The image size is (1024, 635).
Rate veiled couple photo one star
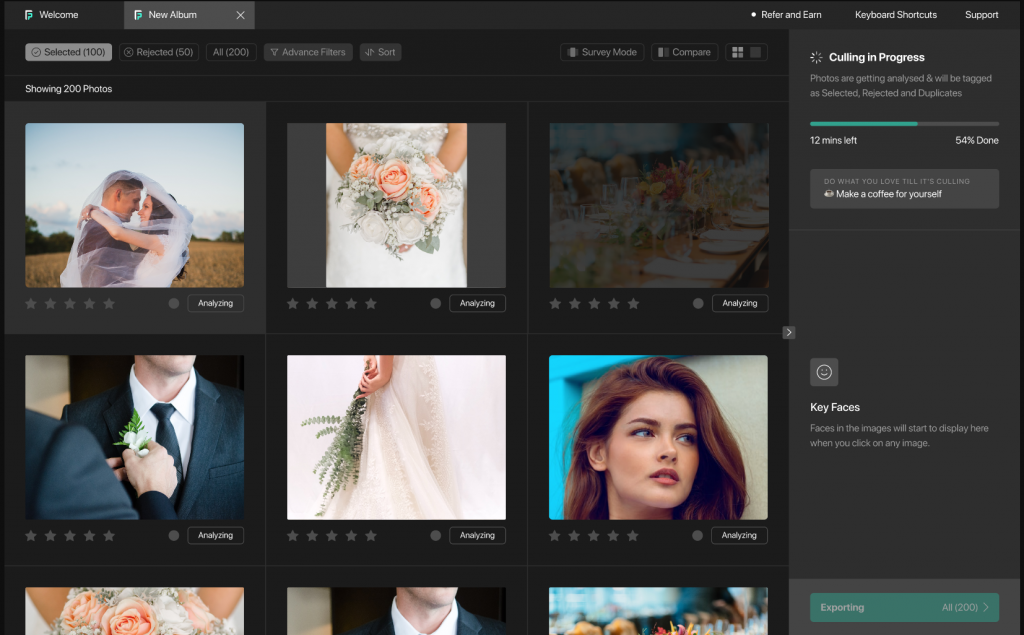coord(31,303)
